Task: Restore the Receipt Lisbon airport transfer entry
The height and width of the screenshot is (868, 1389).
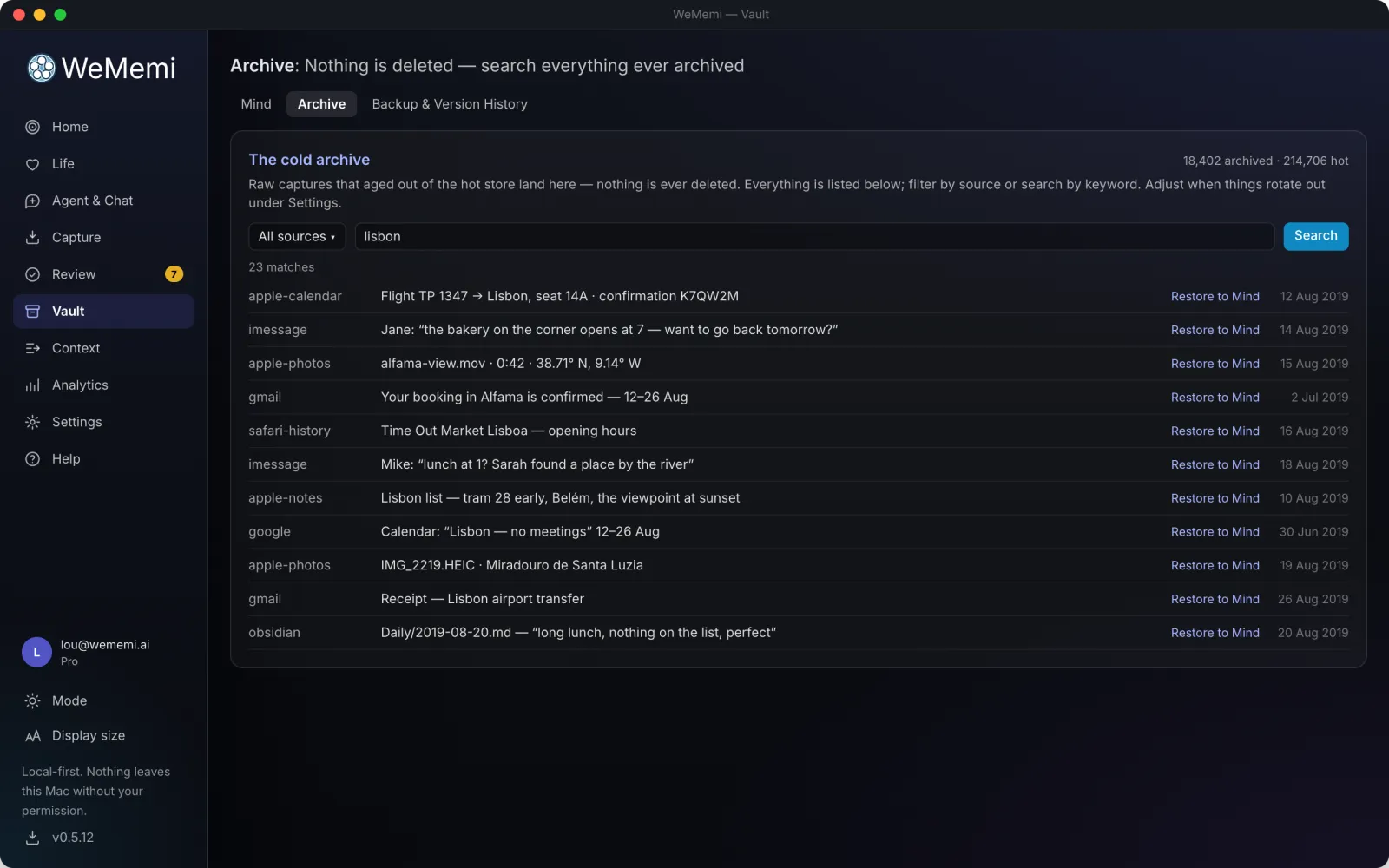Action: (1215, 600)
